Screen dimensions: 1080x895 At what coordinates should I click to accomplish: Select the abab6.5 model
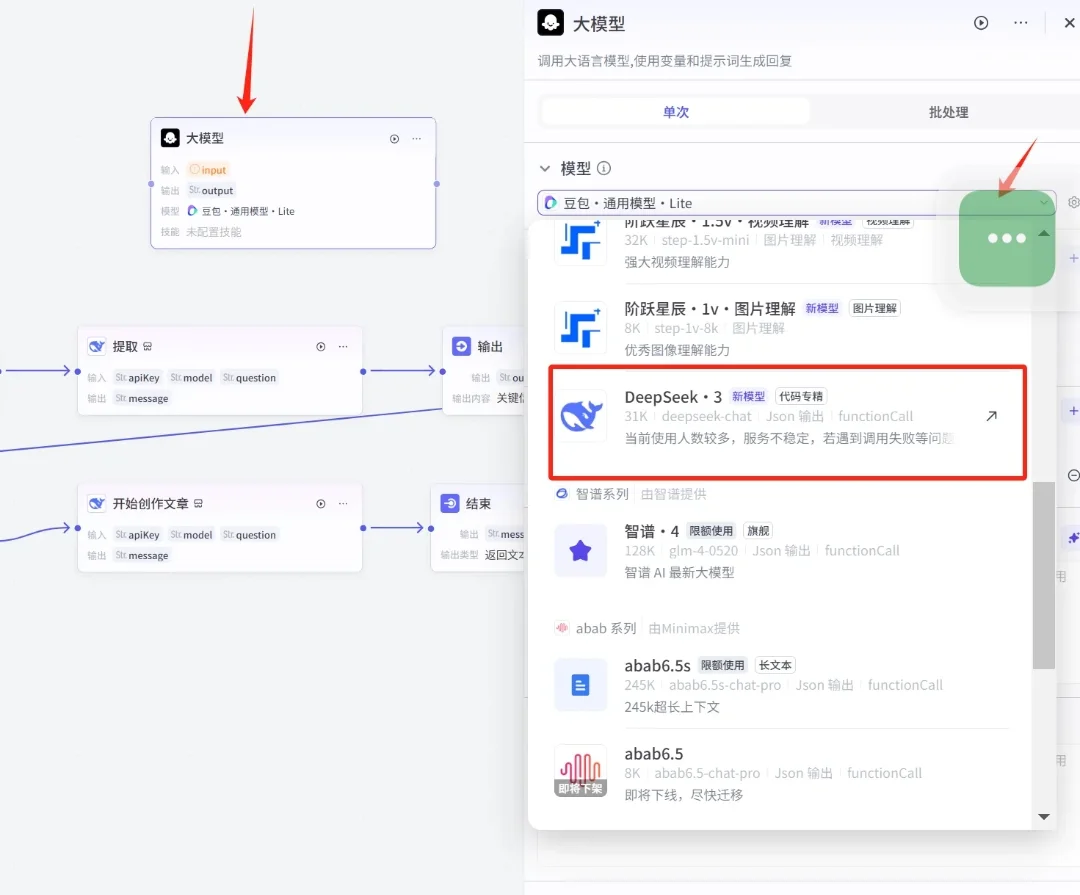click(x=782, y=773)
